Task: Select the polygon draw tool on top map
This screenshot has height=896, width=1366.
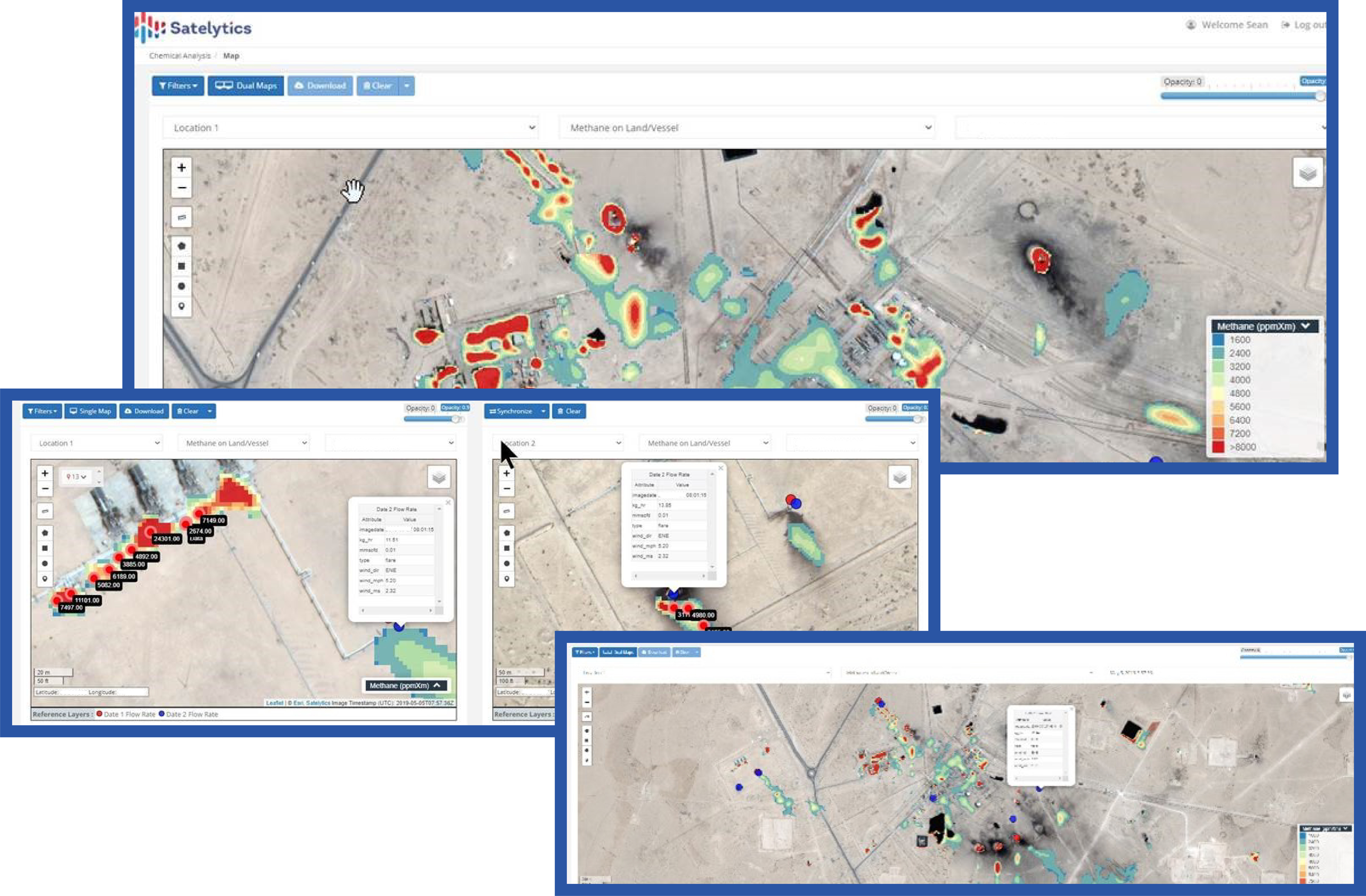Action: tap(181, 246)
